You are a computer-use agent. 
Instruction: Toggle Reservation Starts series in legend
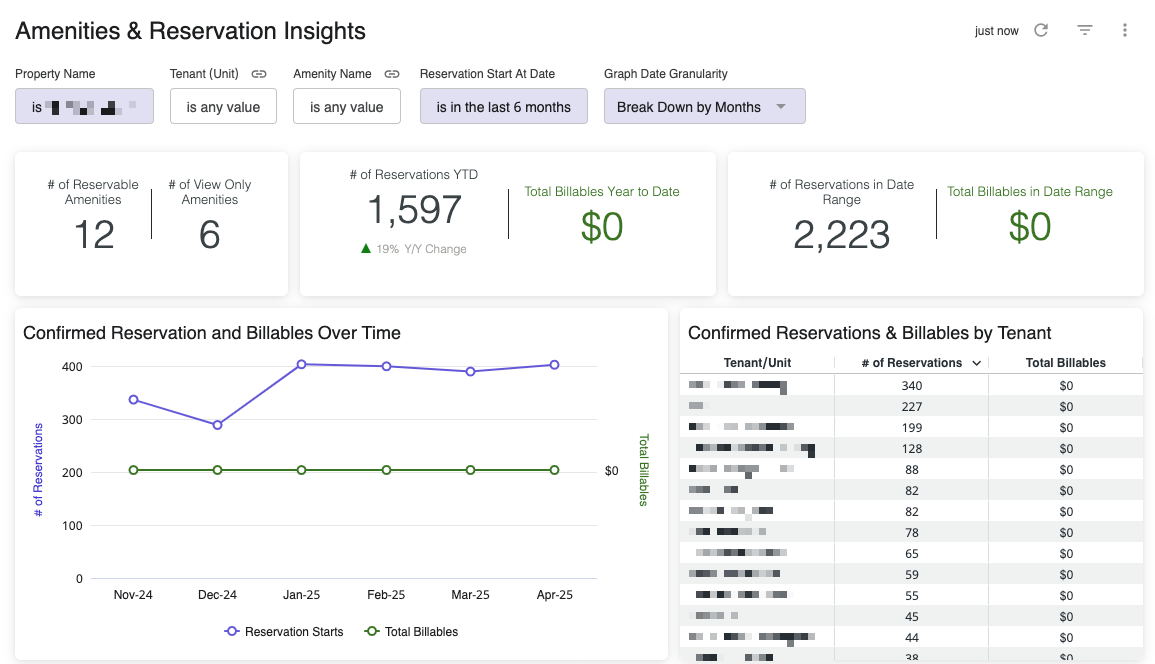tap(284, 632)
